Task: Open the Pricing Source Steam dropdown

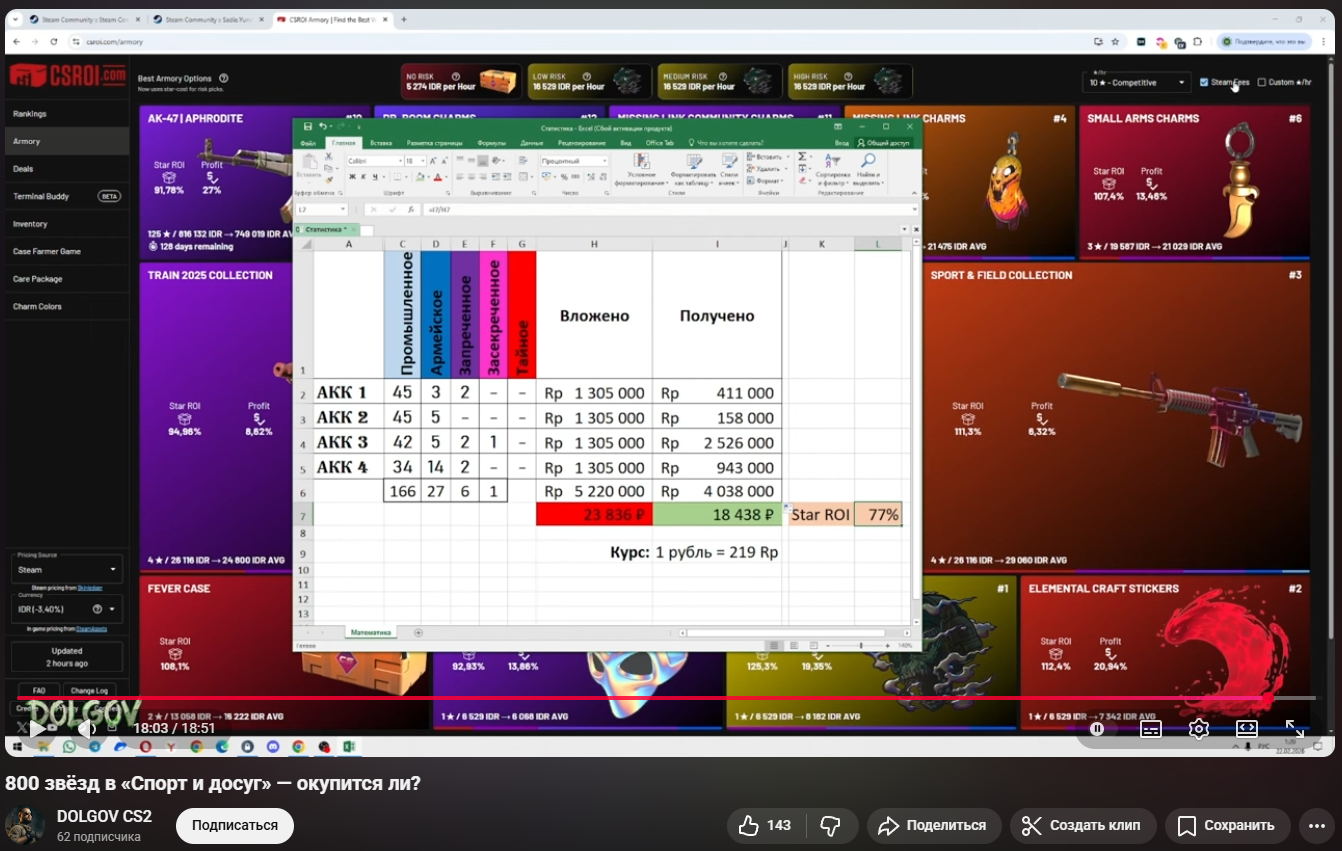Action: tap(67, 569)
